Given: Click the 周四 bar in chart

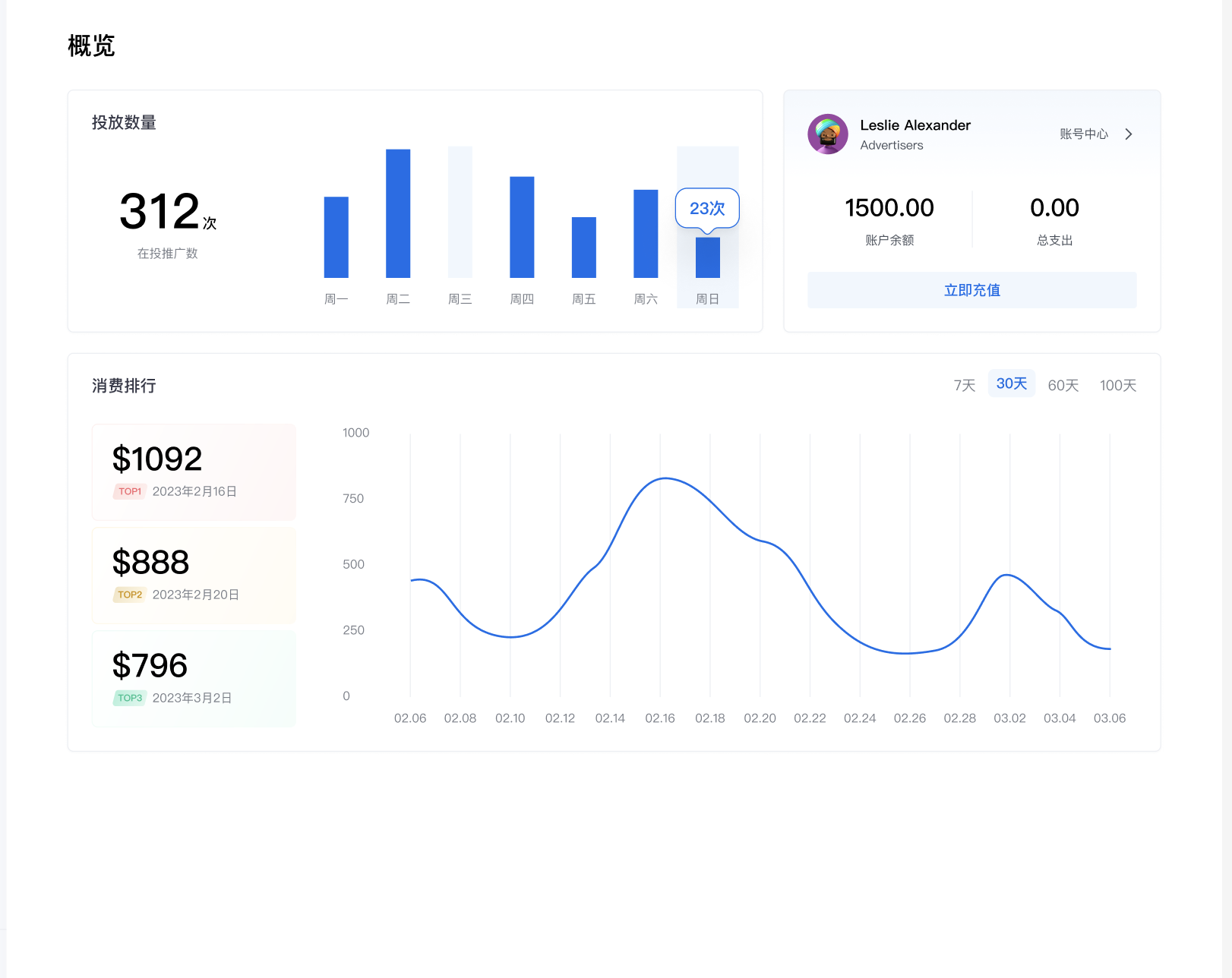Looking at the screenshot, I should [522, 227].
